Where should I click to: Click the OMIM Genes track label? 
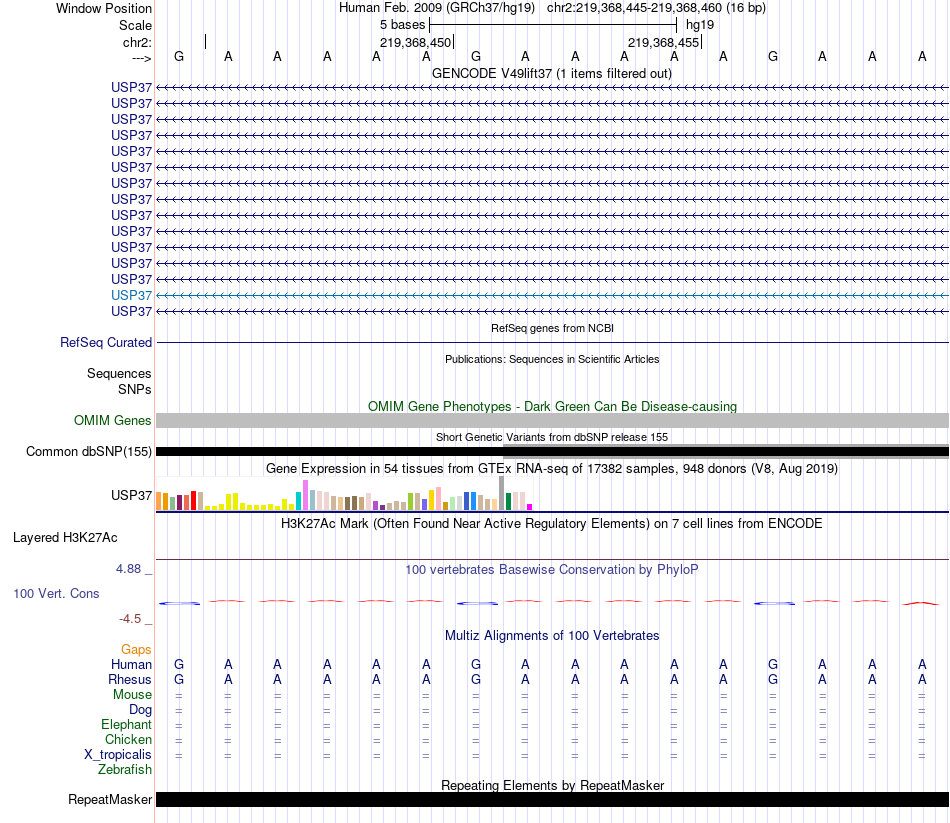click(112, 421)
